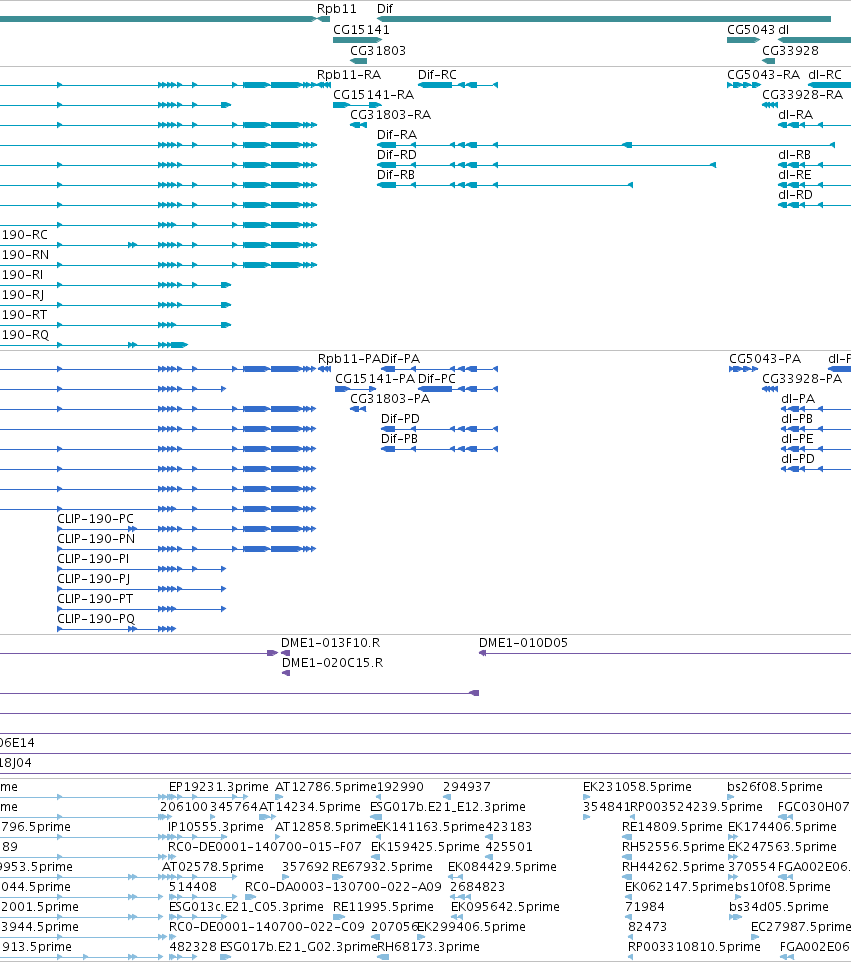
Task: Click the CG31803-PA protein label
Action: pos(390,399)
